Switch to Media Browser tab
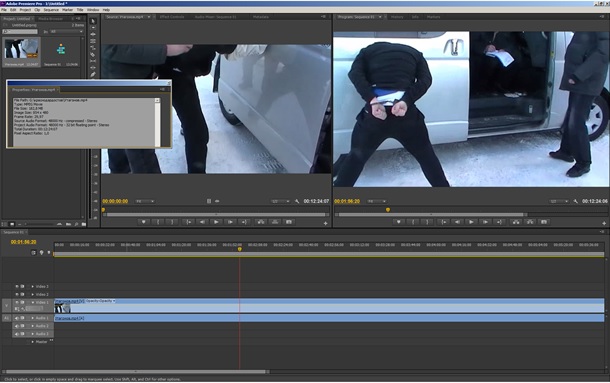Viewport: 610px width, 383px height. click(x=51, y=19)
